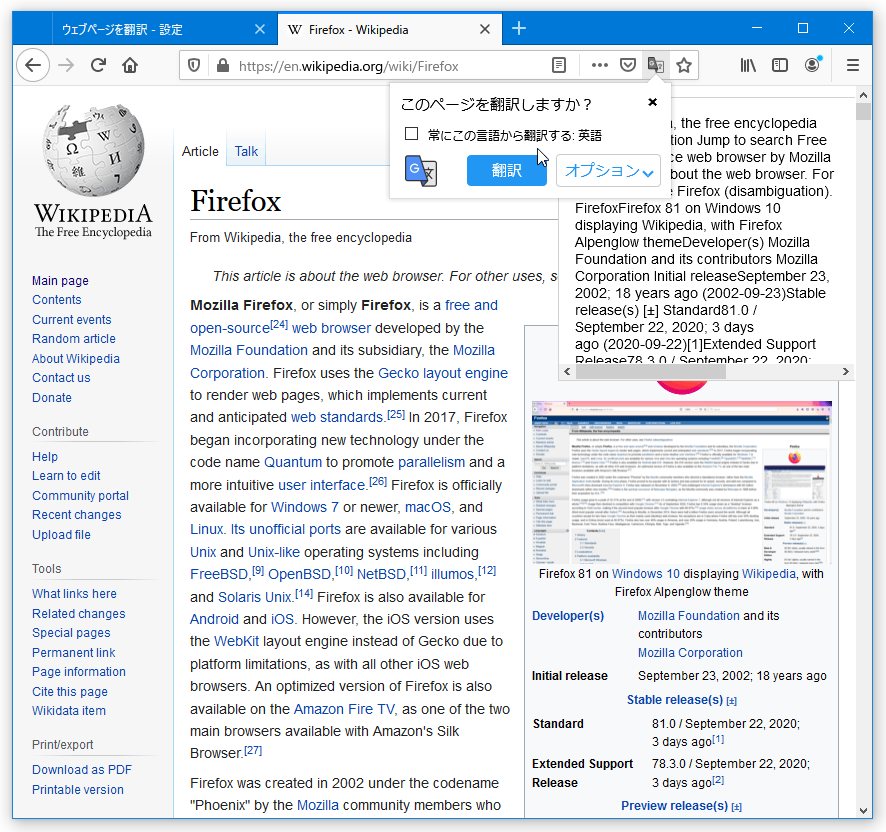
Task: Click the Developer(s) infobox link
Action: point(568,616)
